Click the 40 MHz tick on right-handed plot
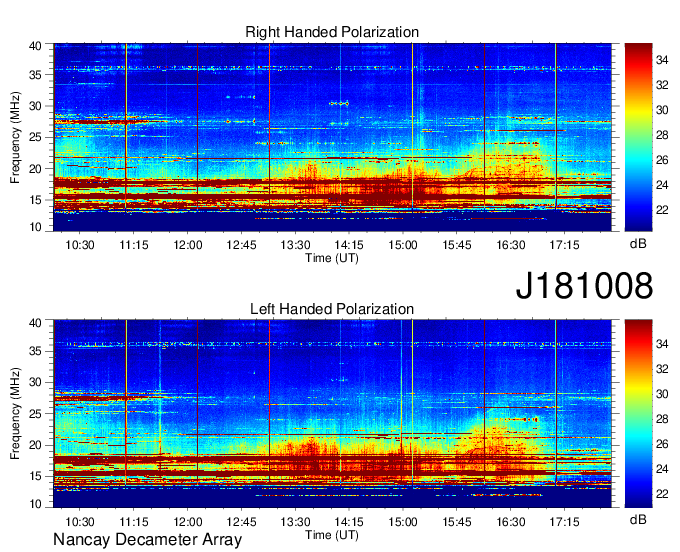Viewport: 680px width, 552px height. point(35,46)
